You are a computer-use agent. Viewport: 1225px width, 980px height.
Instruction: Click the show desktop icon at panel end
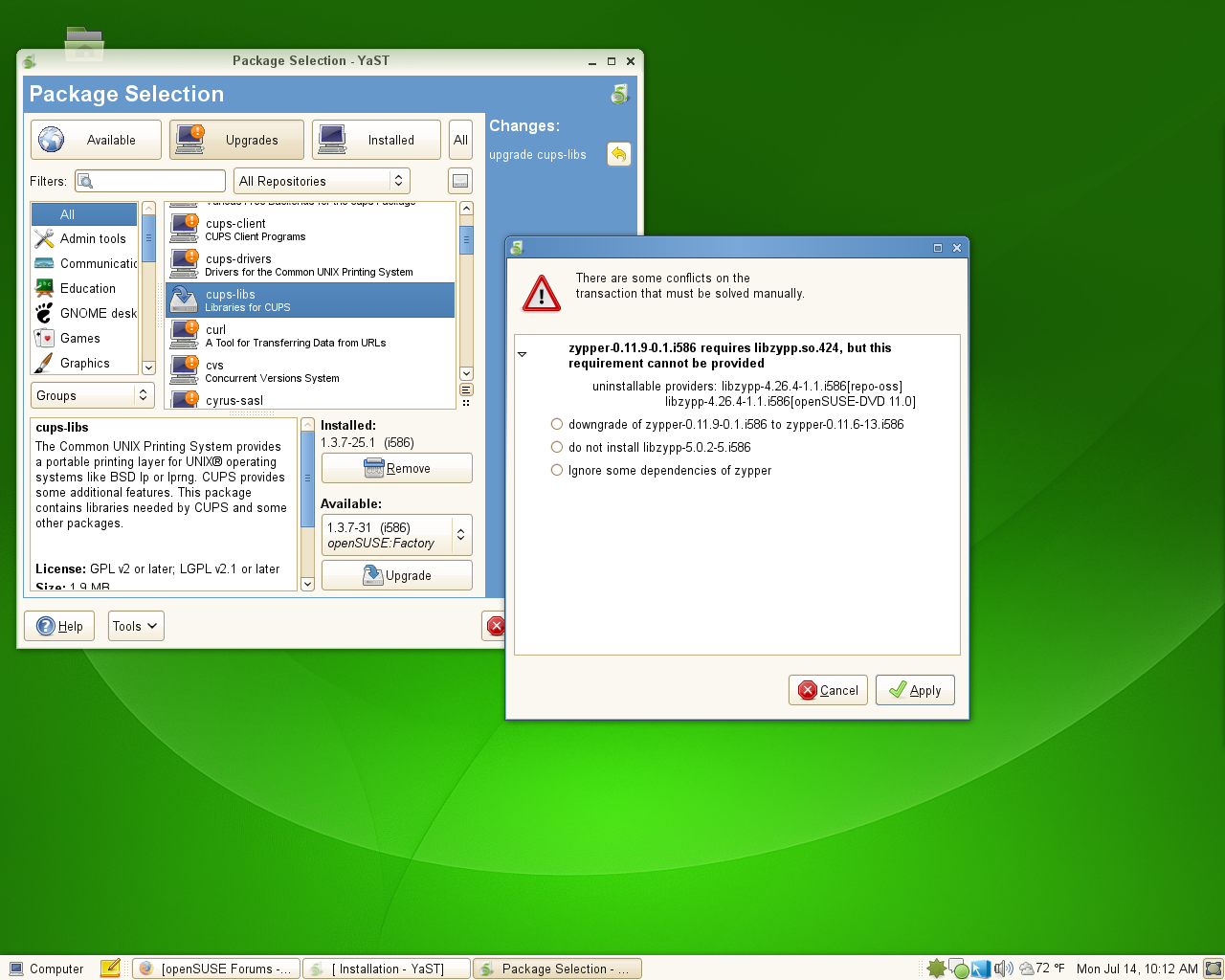pos(1213,969)
